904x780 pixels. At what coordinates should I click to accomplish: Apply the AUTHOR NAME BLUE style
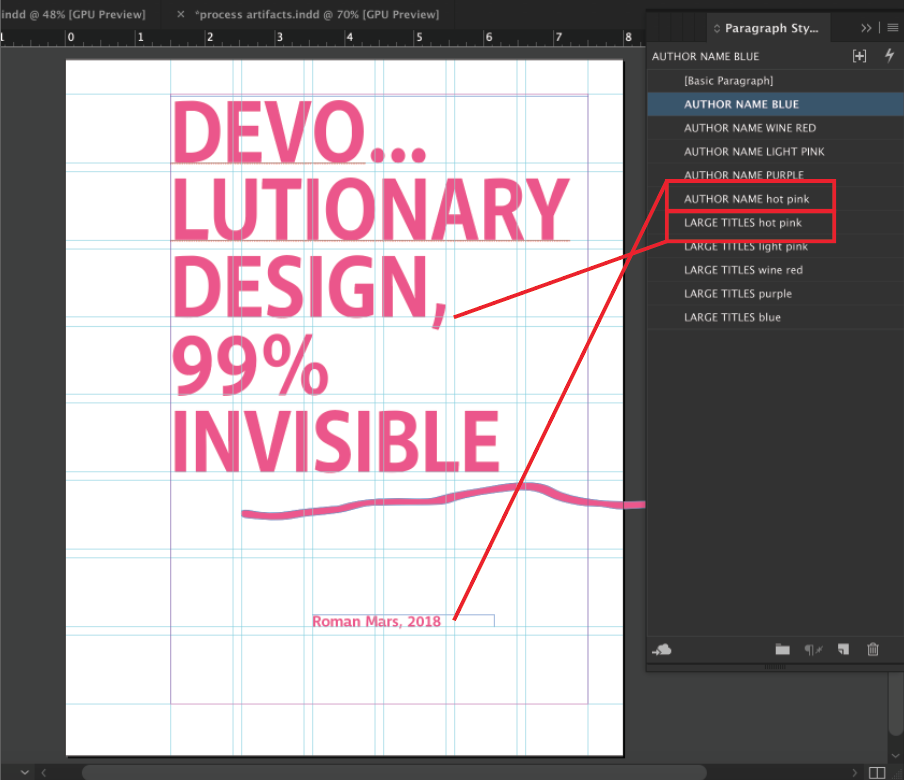tap(775, 104)
